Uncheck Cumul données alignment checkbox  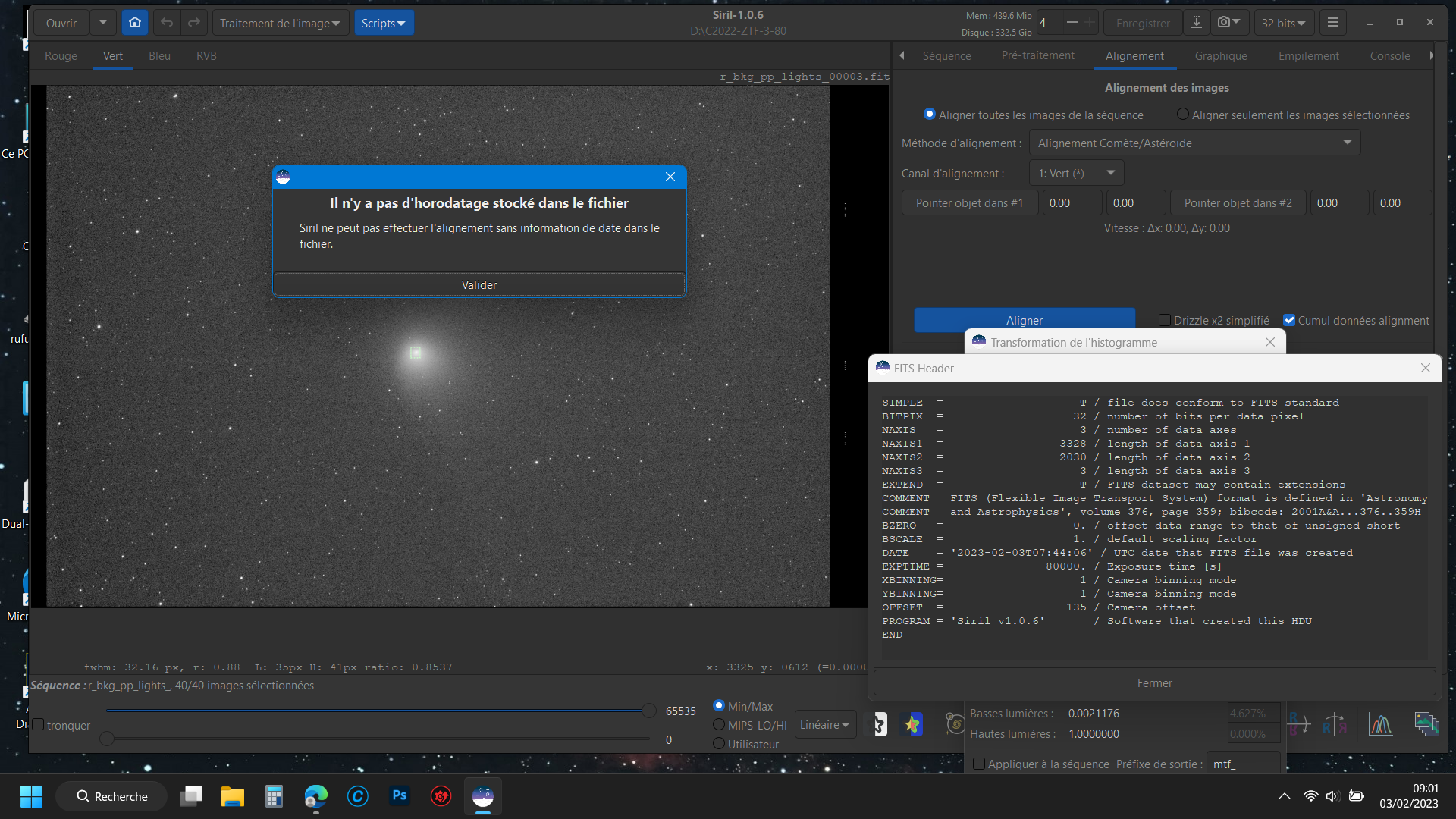(x=1289, y=320)
